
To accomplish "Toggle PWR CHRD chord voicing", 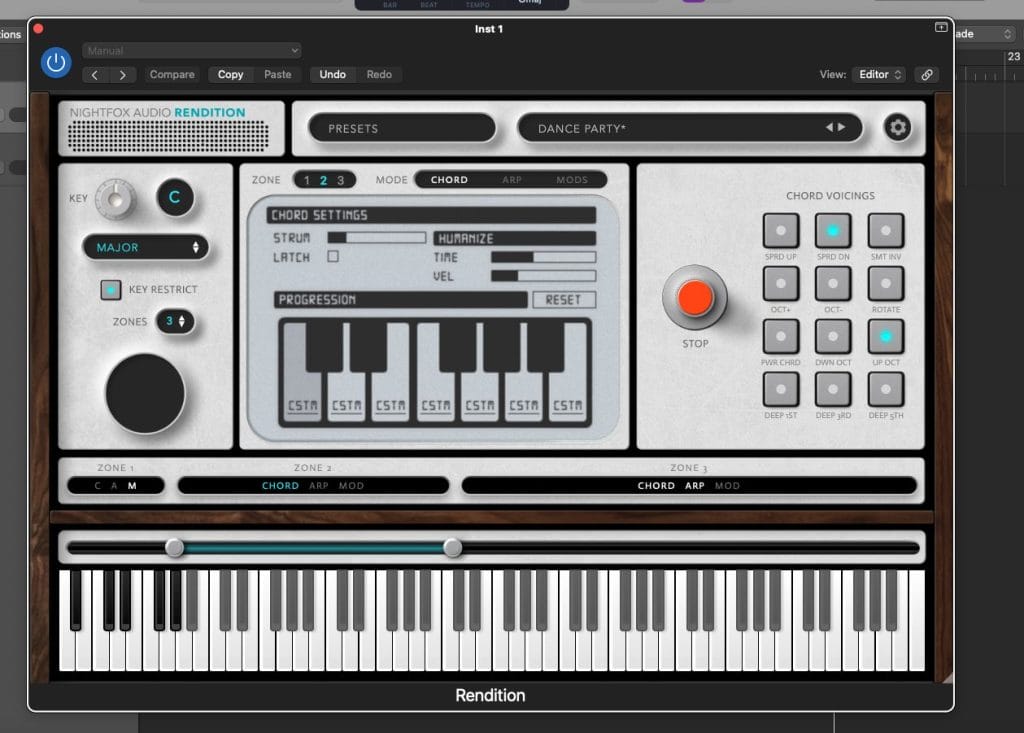I will [x=780, y=336].
